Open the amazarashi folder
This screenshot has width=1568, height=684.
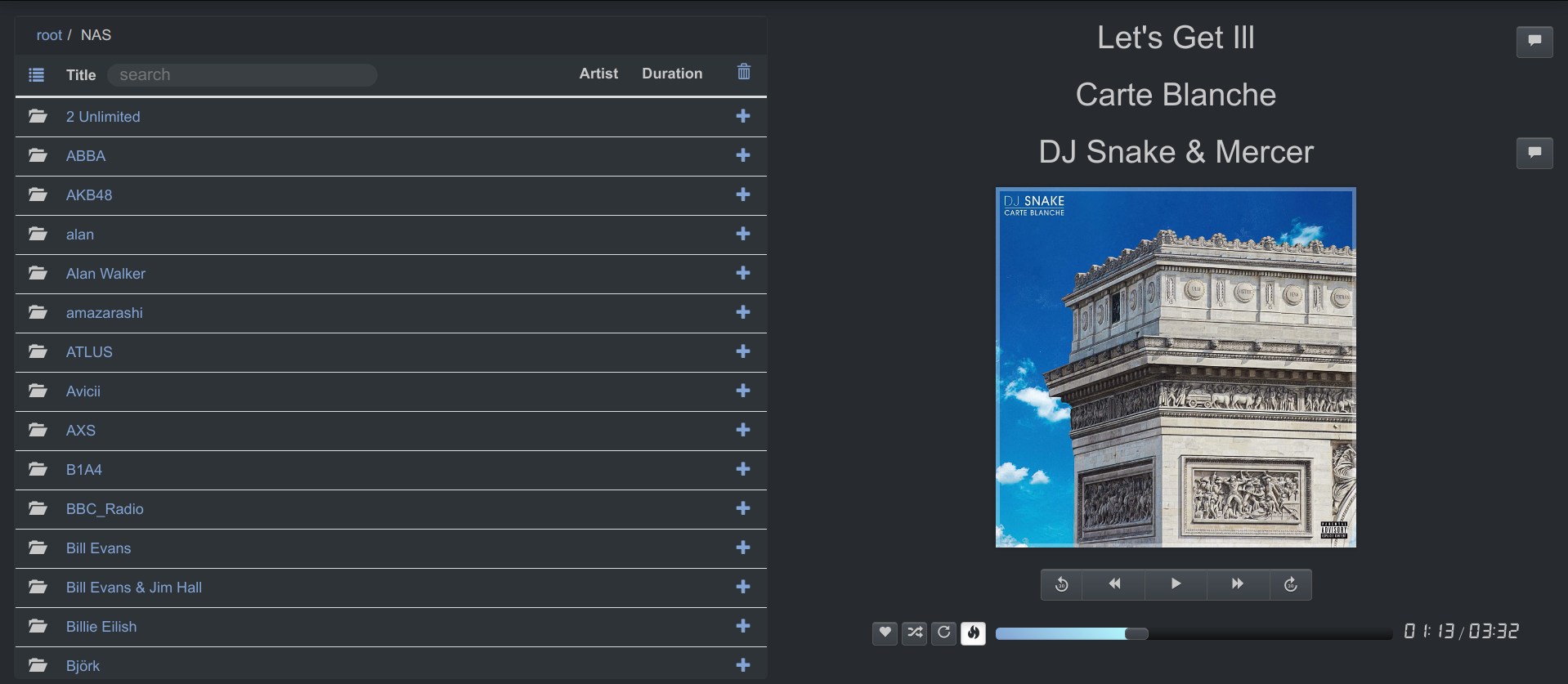point(105,313)
